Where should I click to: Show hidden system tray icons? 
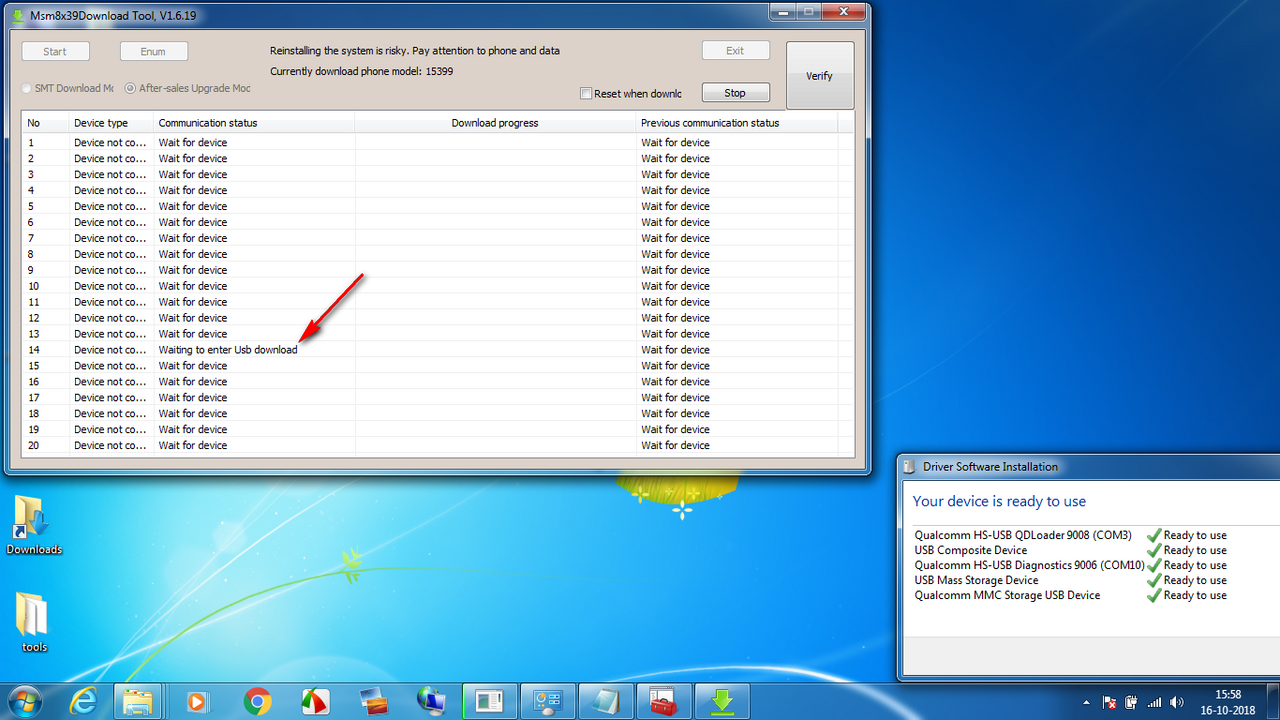[1087, 702]
